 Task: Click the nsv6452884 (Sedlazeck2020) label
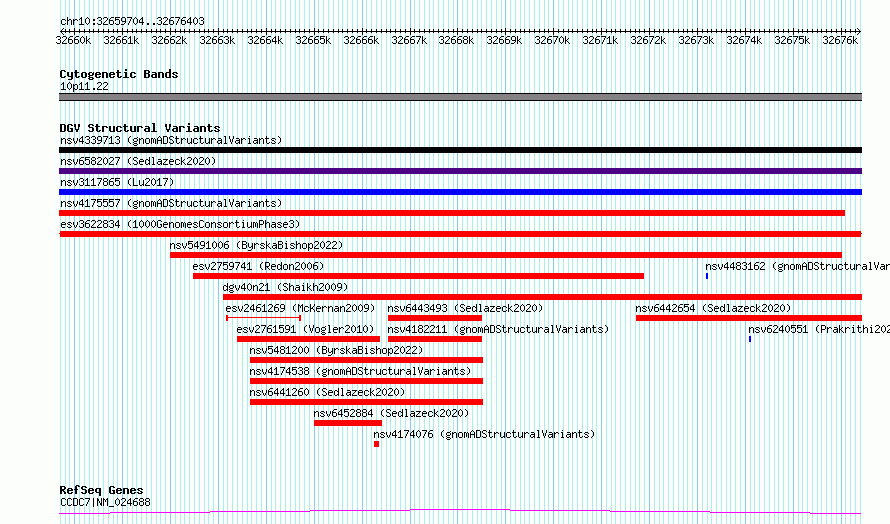pos(392,413)
